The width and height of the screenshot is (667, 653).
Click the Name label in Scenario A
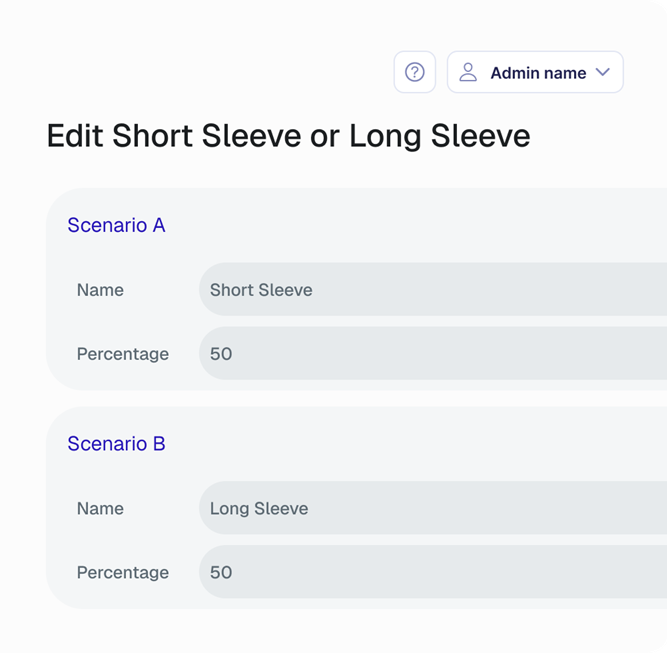coord(100,290)
